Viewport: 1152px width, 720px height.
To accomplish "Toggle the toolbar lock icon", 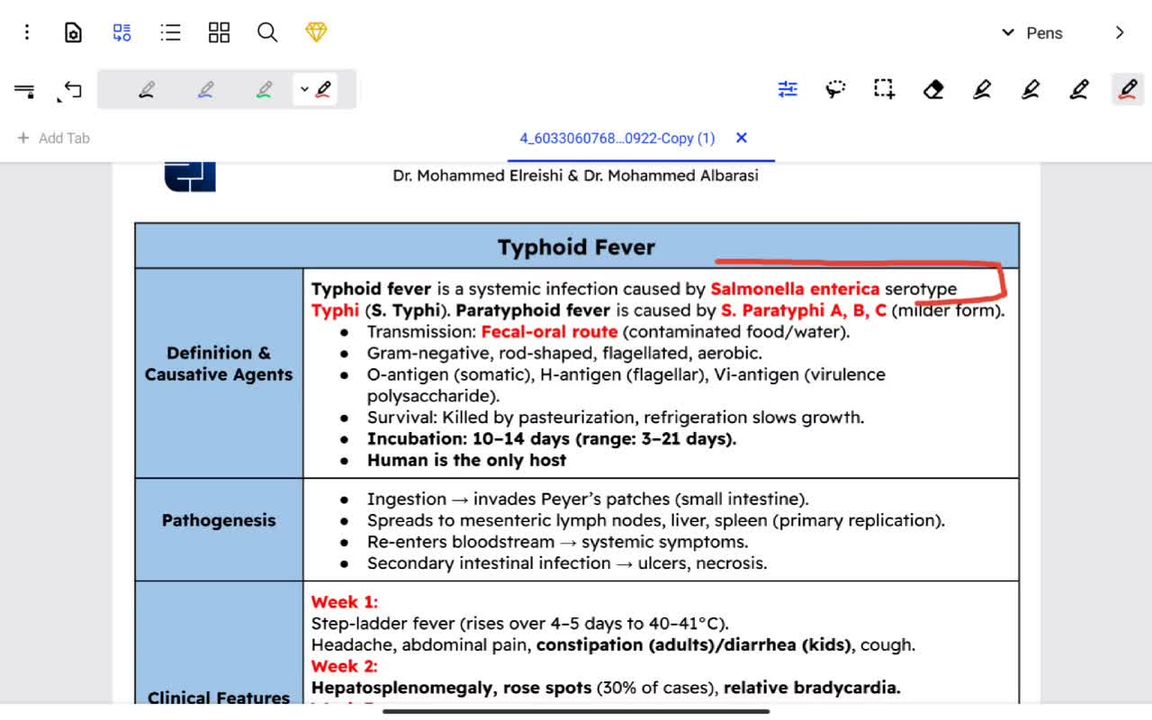I will [24, 90].
